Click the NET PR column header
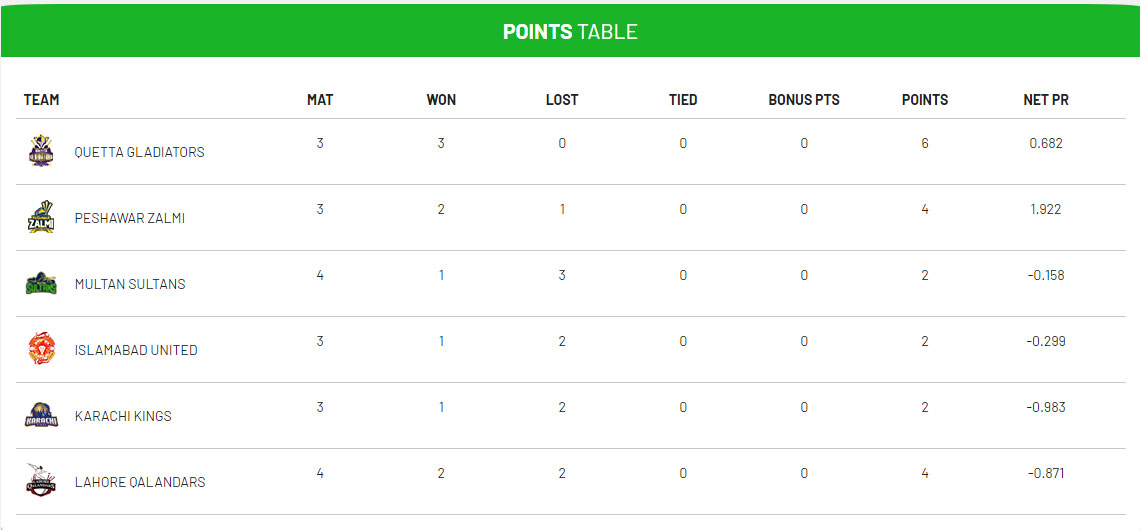 [x=1046, y=100]
